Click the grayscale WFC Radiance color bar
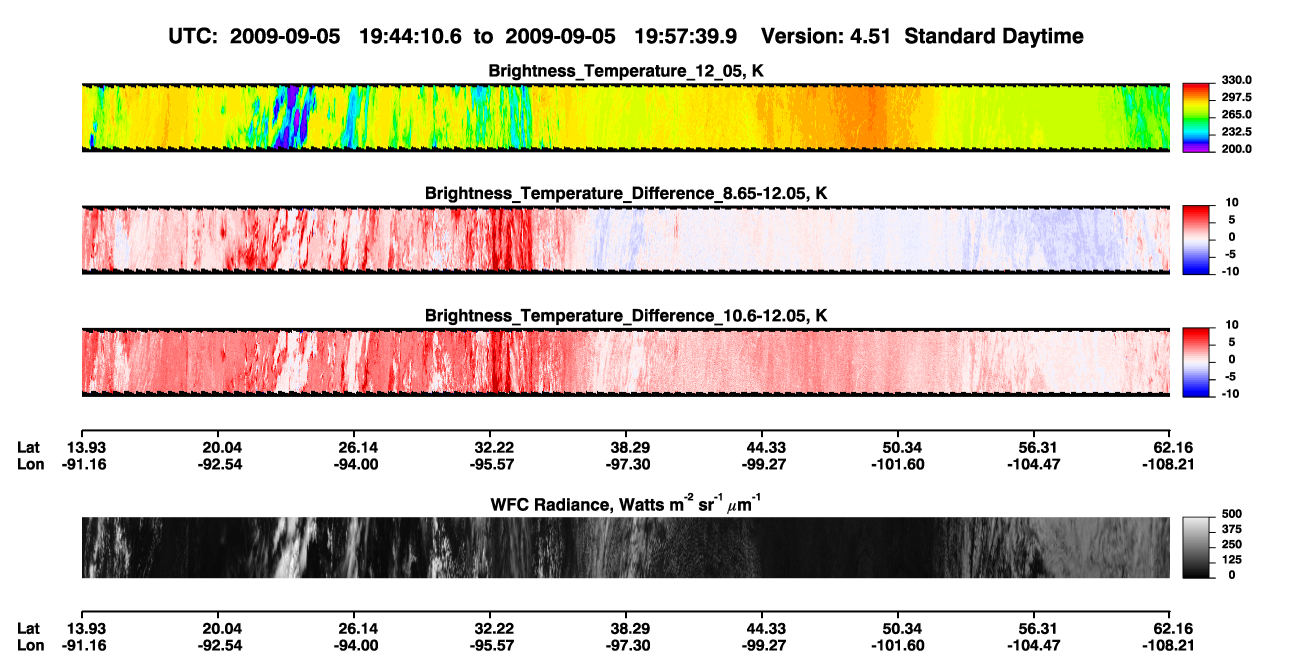Screen dimensions: 1300x667 pos(1197,547)
